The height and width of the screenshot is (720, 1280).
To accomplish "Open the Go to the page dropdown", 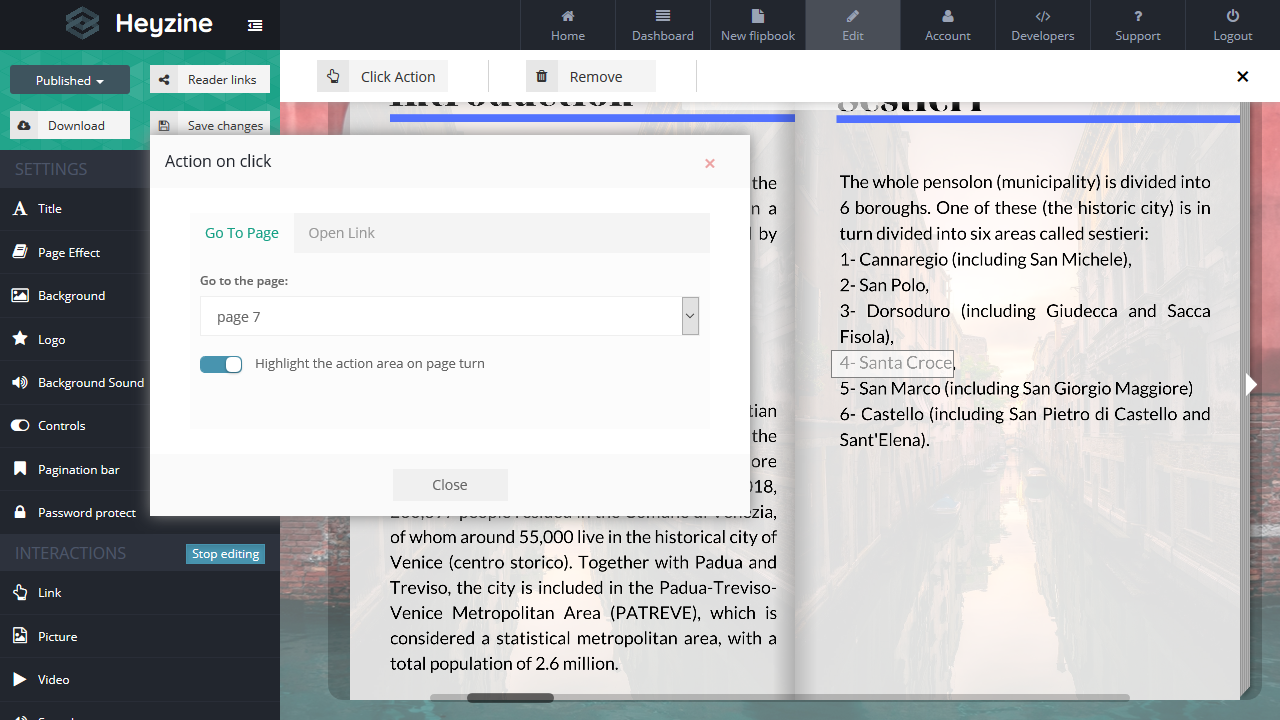I will pyautogui.click(x=449, y=317).
